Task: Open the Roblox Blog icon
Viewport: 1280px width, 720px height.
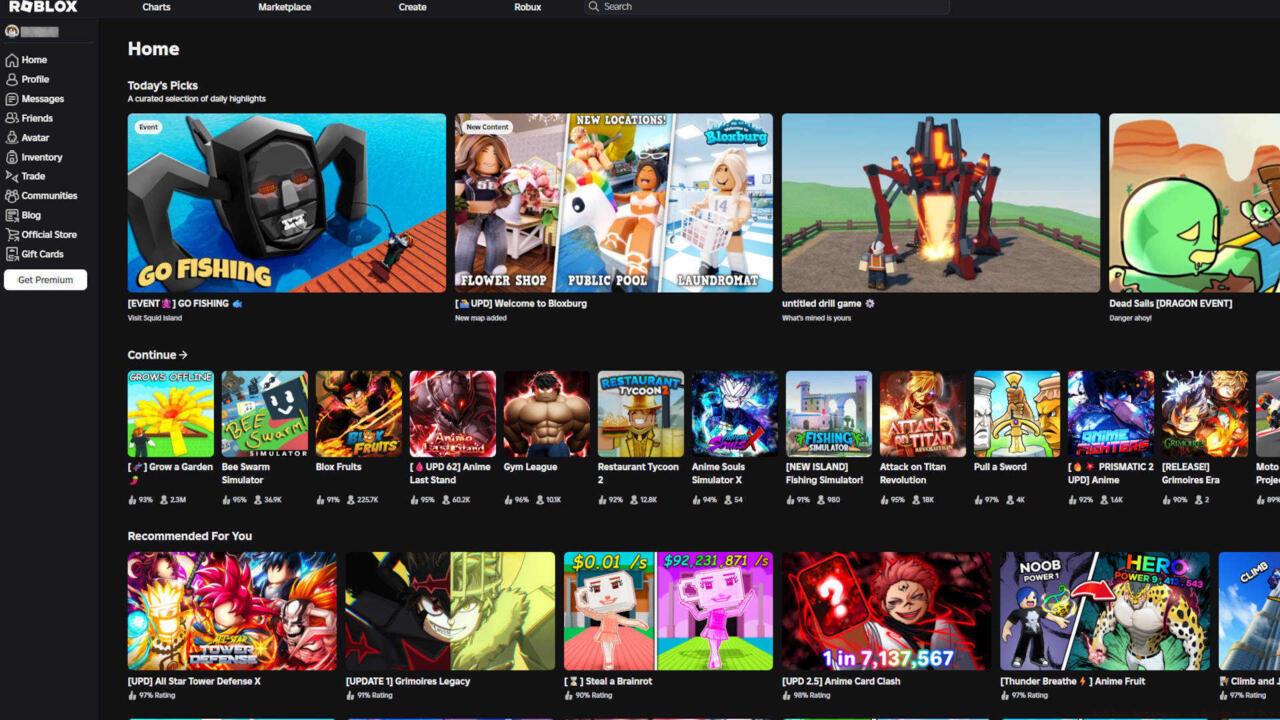Action: coord(14,214)
